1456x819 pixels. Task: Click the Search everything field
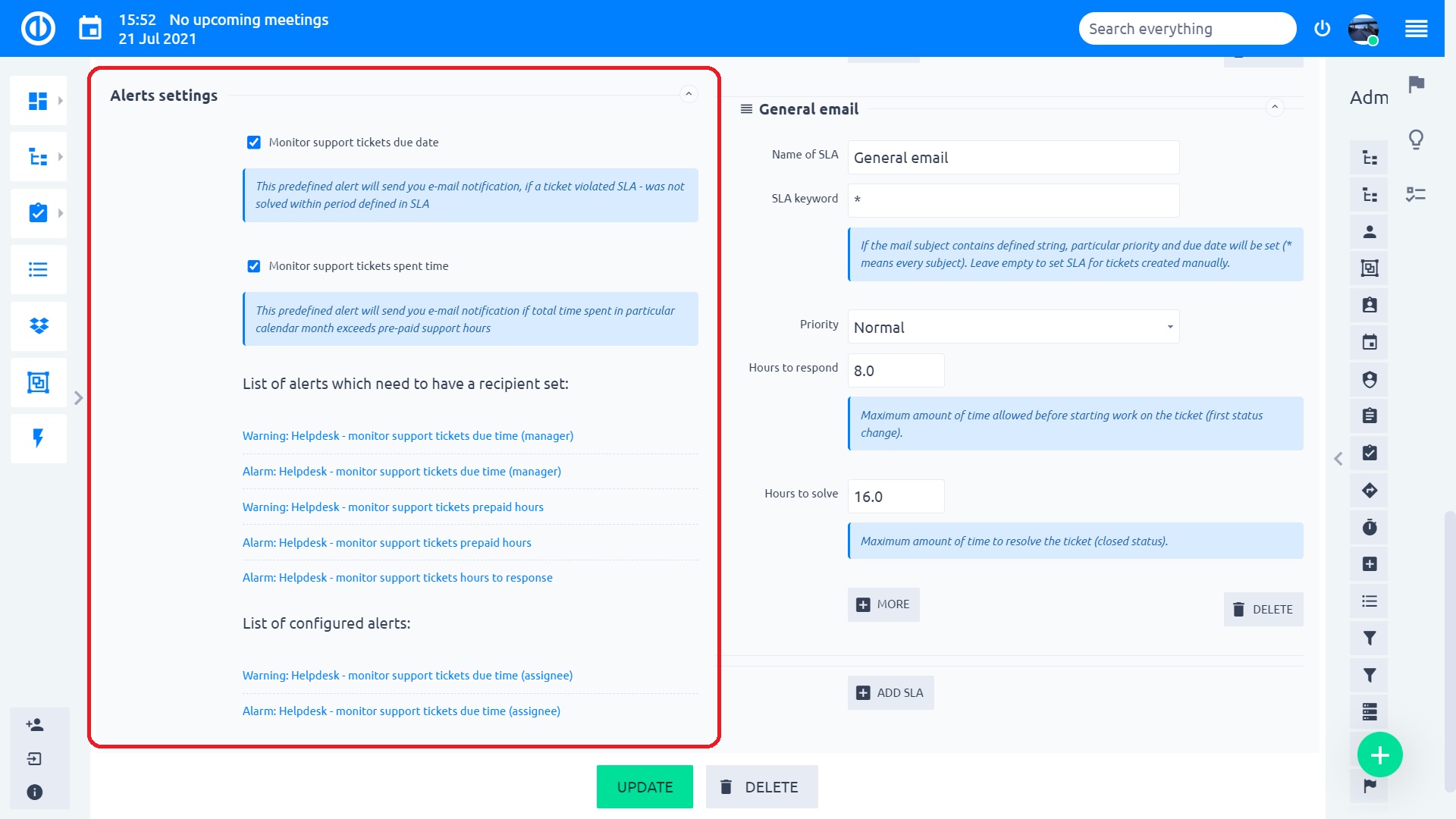click(1187, 29)
